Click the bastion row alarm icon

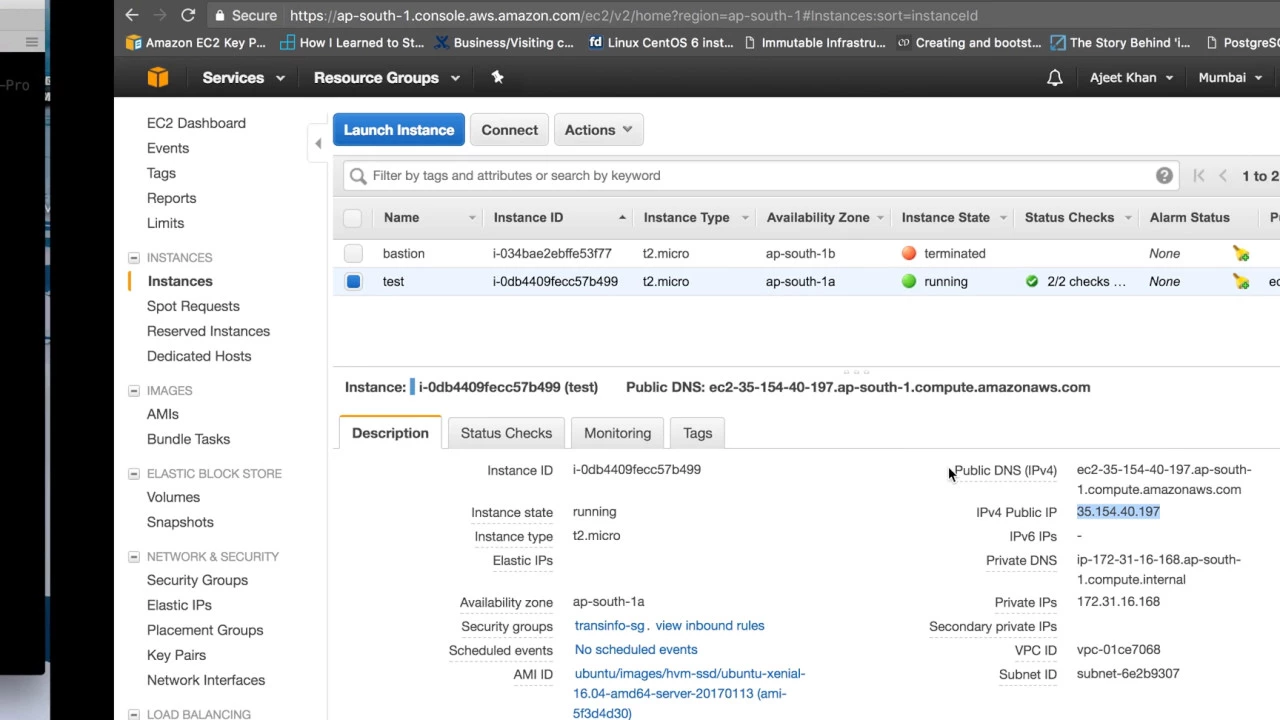point(1241,254)
